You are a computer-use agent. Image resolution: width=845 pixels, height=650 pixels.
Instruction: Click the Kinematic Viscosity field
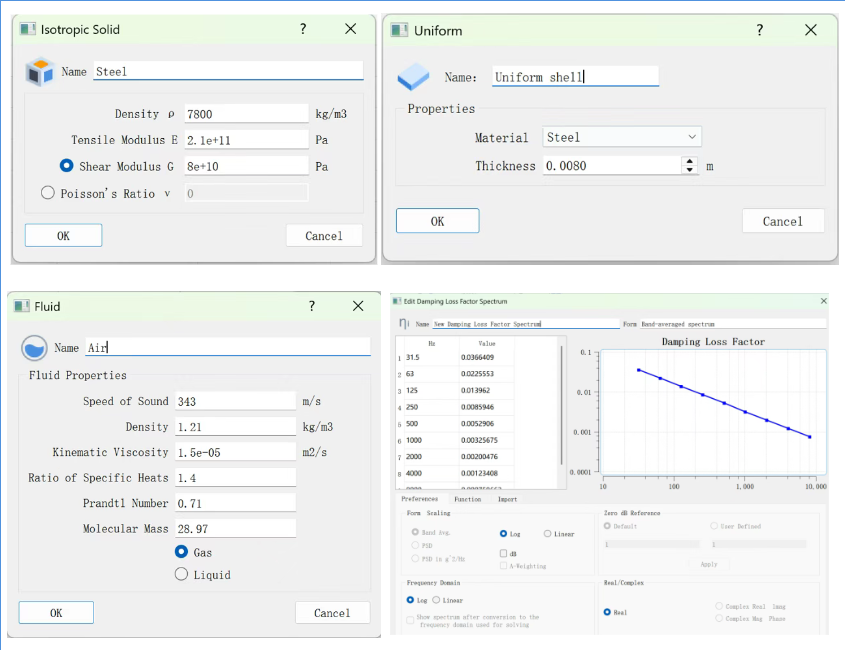tap(236, 452)
